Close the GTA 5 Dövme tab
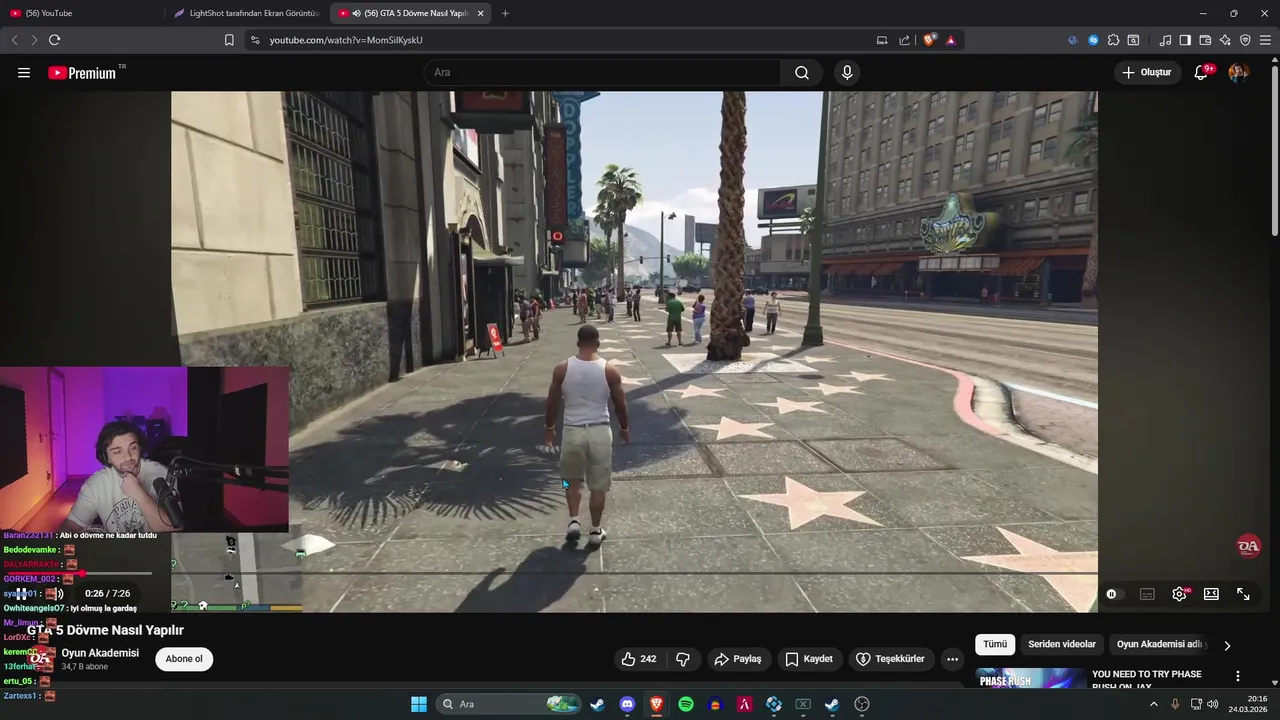Image resolution: width=1280 pixels, height=720 pixels. coord(481,13)
